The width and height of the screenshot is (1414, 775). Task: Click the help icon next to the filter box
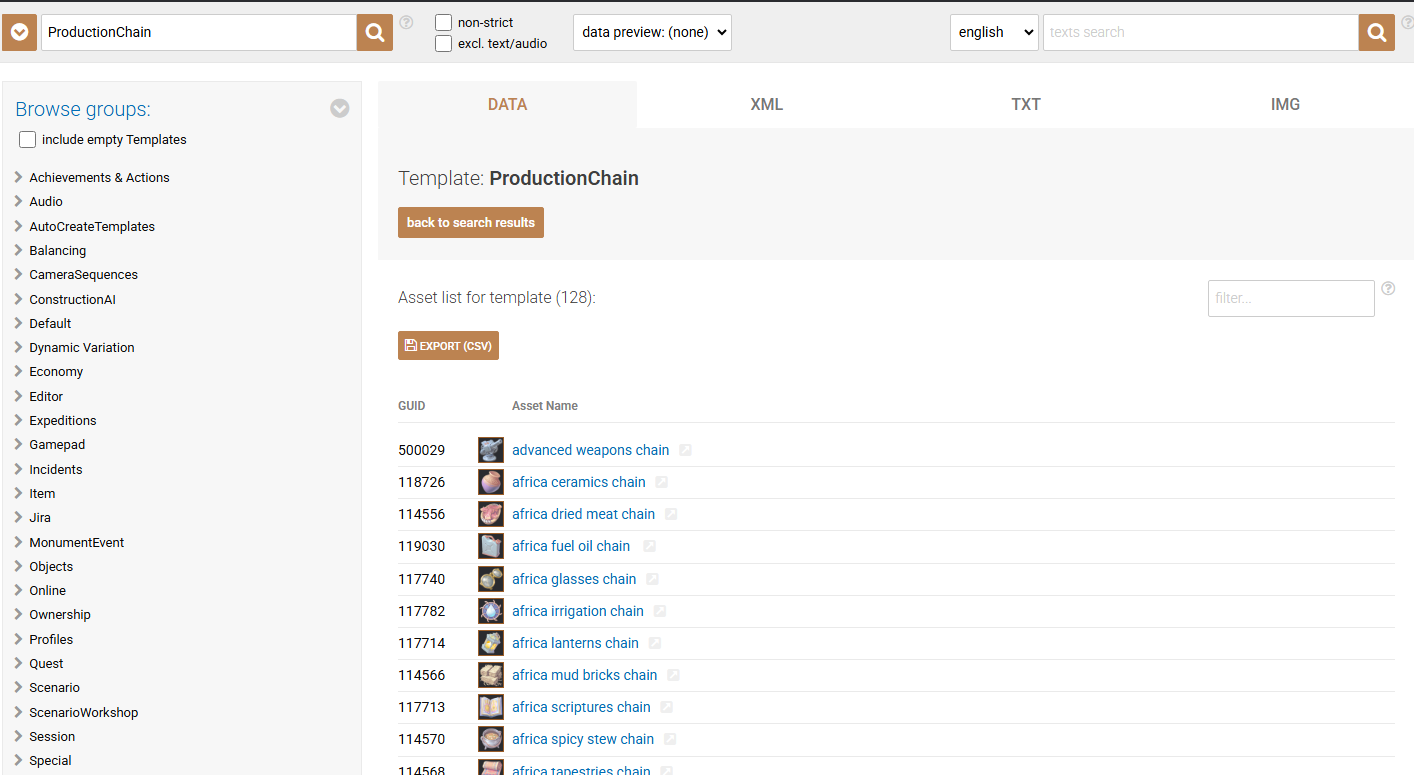pyautogui.click(x=1388, y=288)
